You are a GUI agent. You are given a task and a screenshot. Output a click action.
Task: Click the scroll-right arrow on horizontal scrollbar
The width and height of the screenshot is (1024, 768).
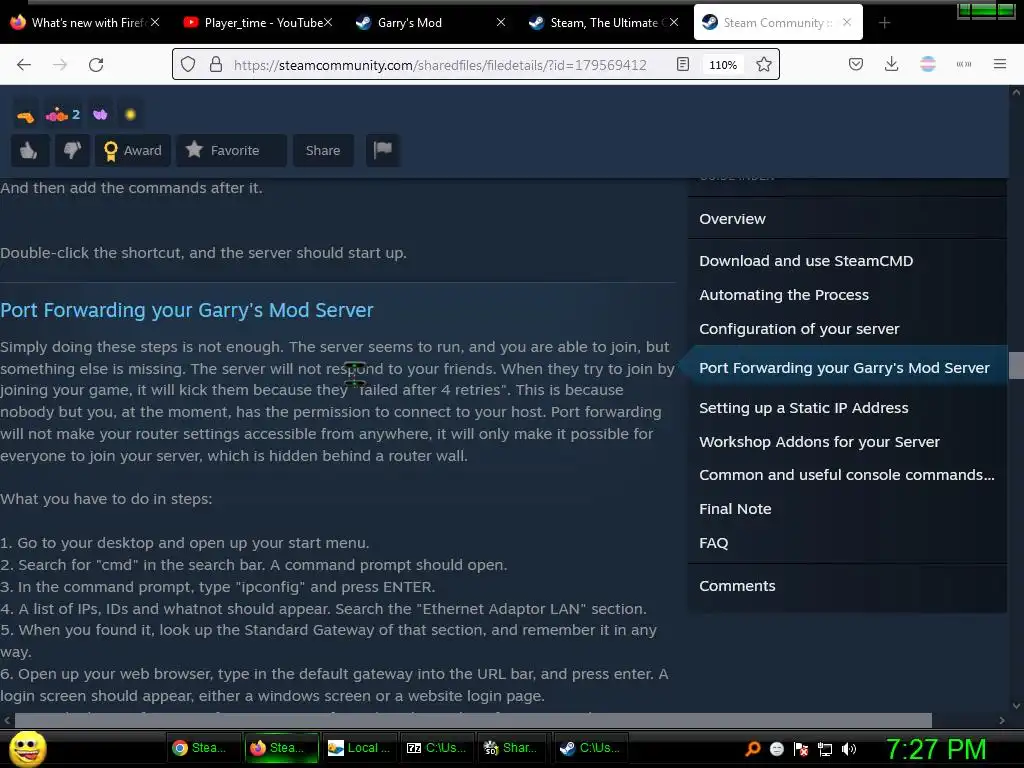[1002, 720]
